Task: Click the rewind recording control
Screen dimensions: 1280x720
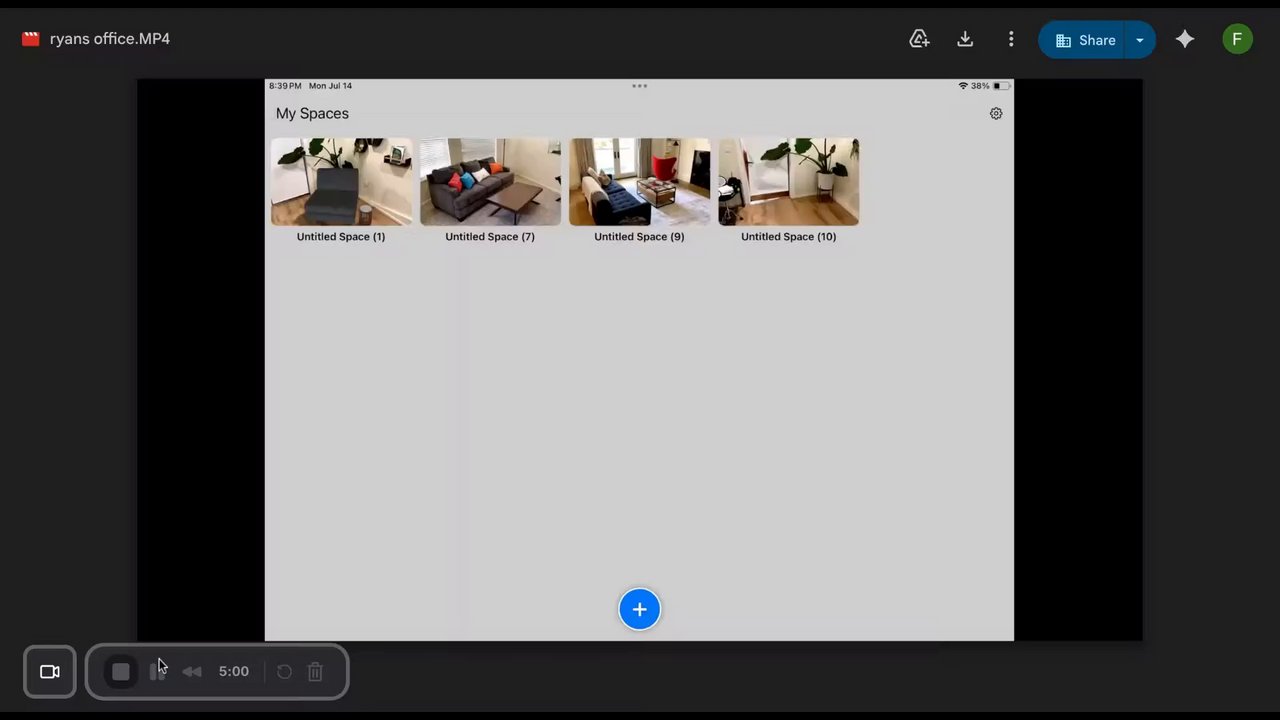Action: click(192, 672)
